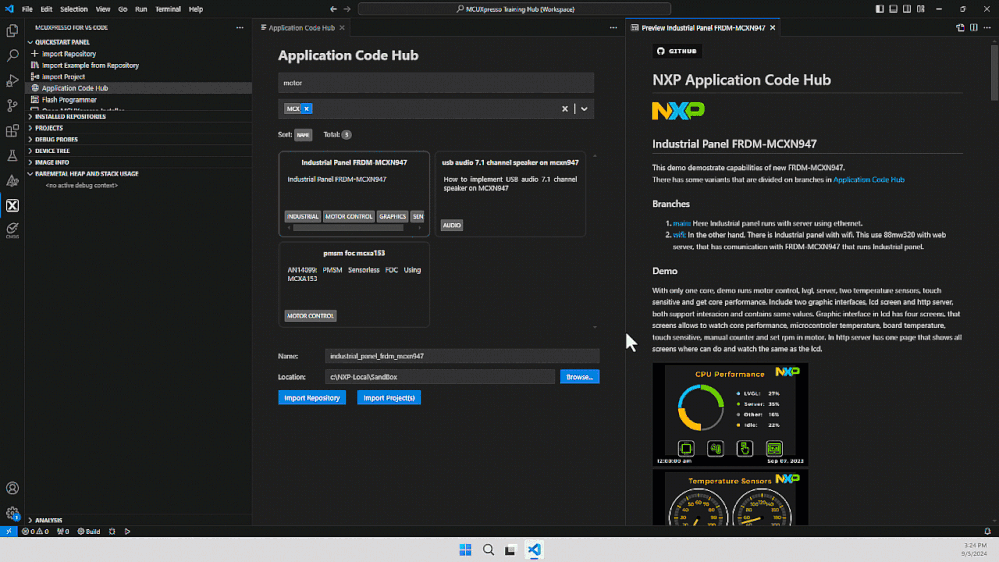Open Run and Debug view
999x562 pixels.
pos(12,80)
